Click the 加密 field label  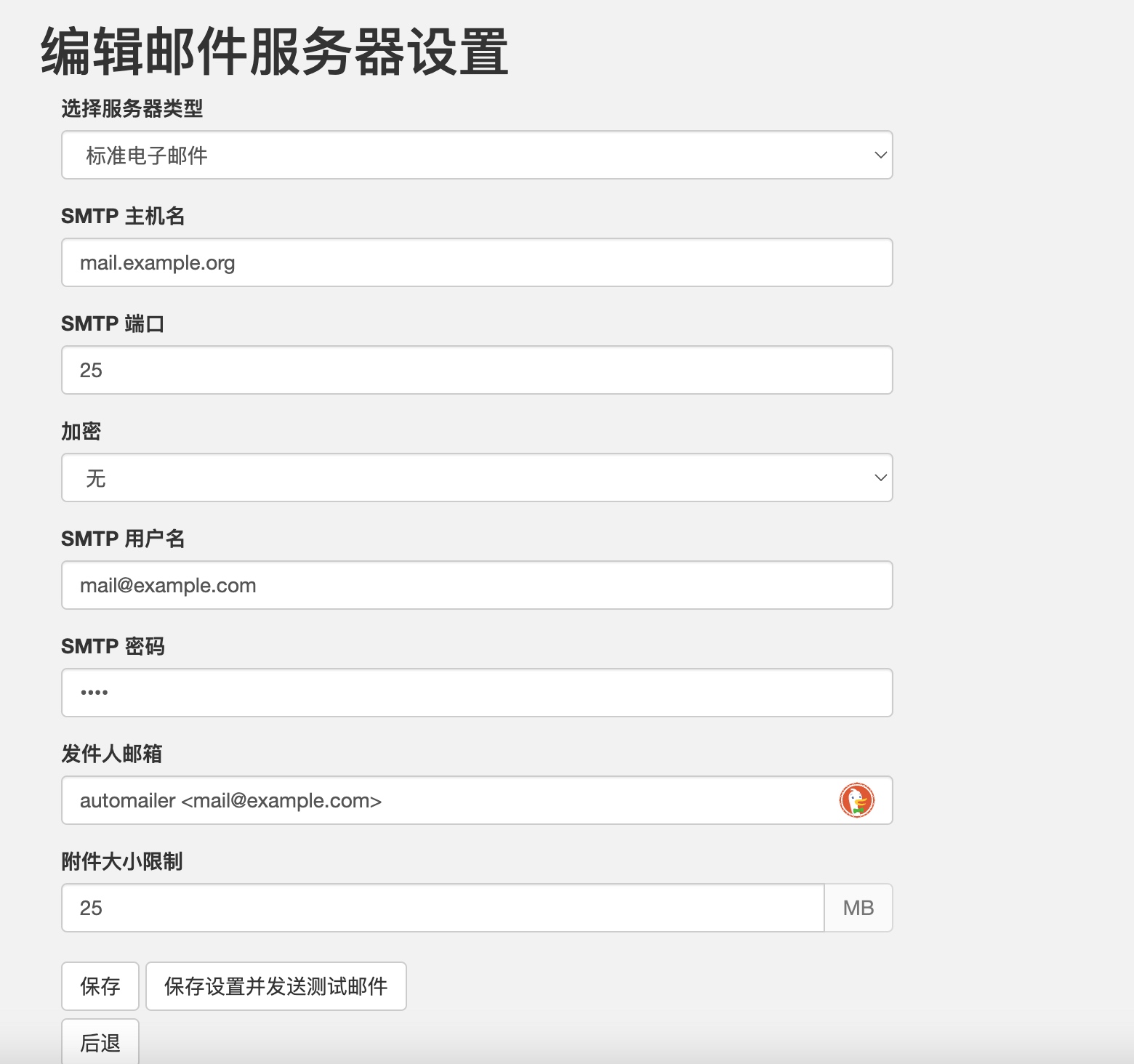pyautogui.click(x=82, y=431)
